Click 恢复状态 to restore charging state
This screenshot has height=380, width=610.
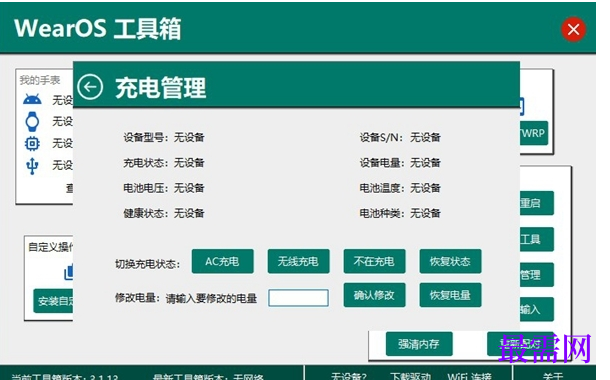tap(450, 261)
